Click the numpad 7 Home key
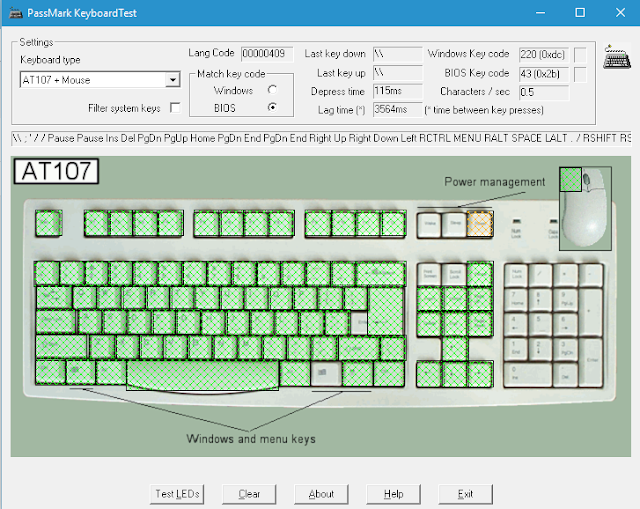640x509 pixels. point(516,300)
